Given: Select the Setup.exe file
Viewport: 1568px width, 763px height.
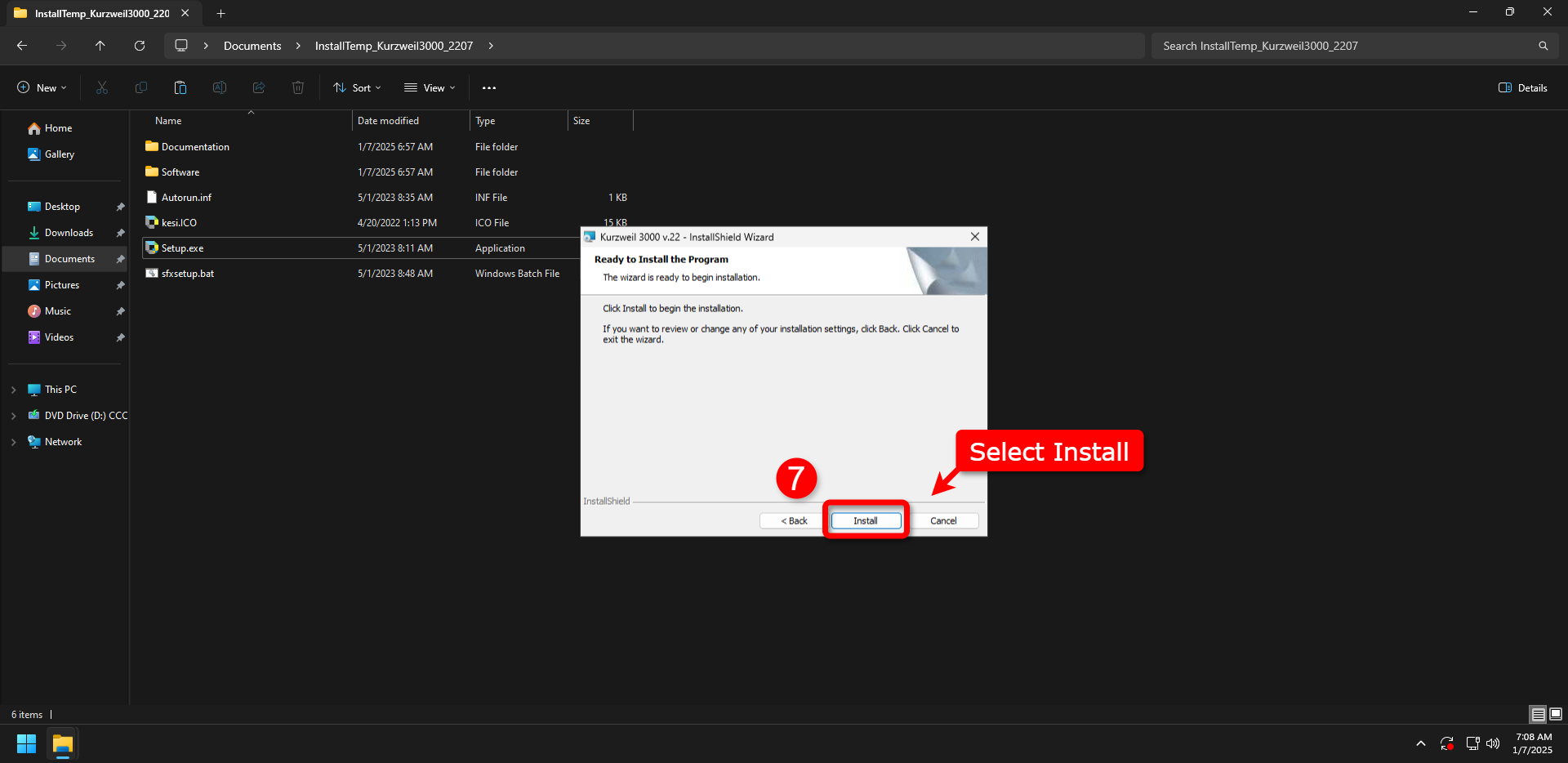Looking at the screenshot, I should click(x=182, y=248).
